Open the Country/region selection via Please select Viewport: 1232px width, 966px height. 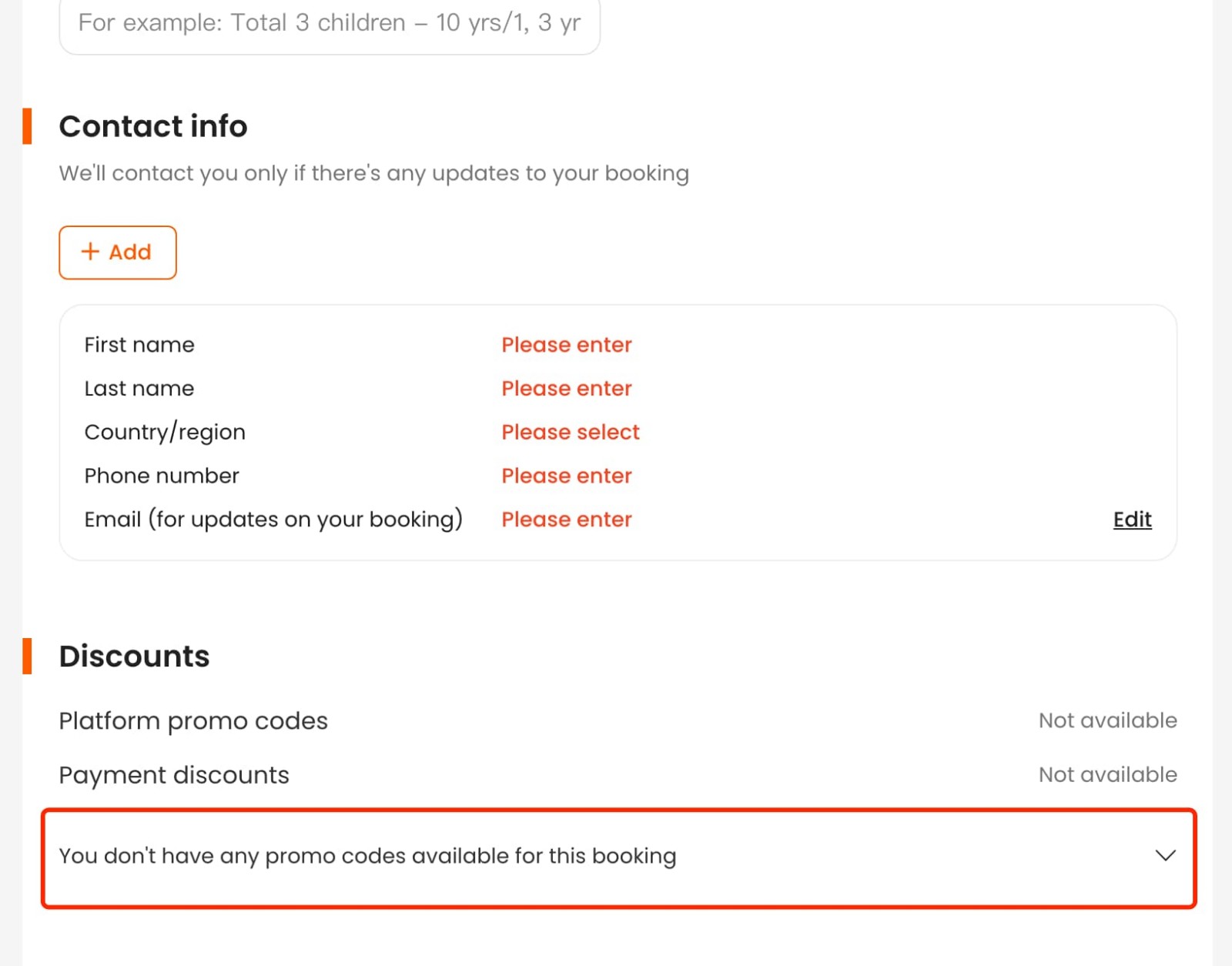[570, 432]
